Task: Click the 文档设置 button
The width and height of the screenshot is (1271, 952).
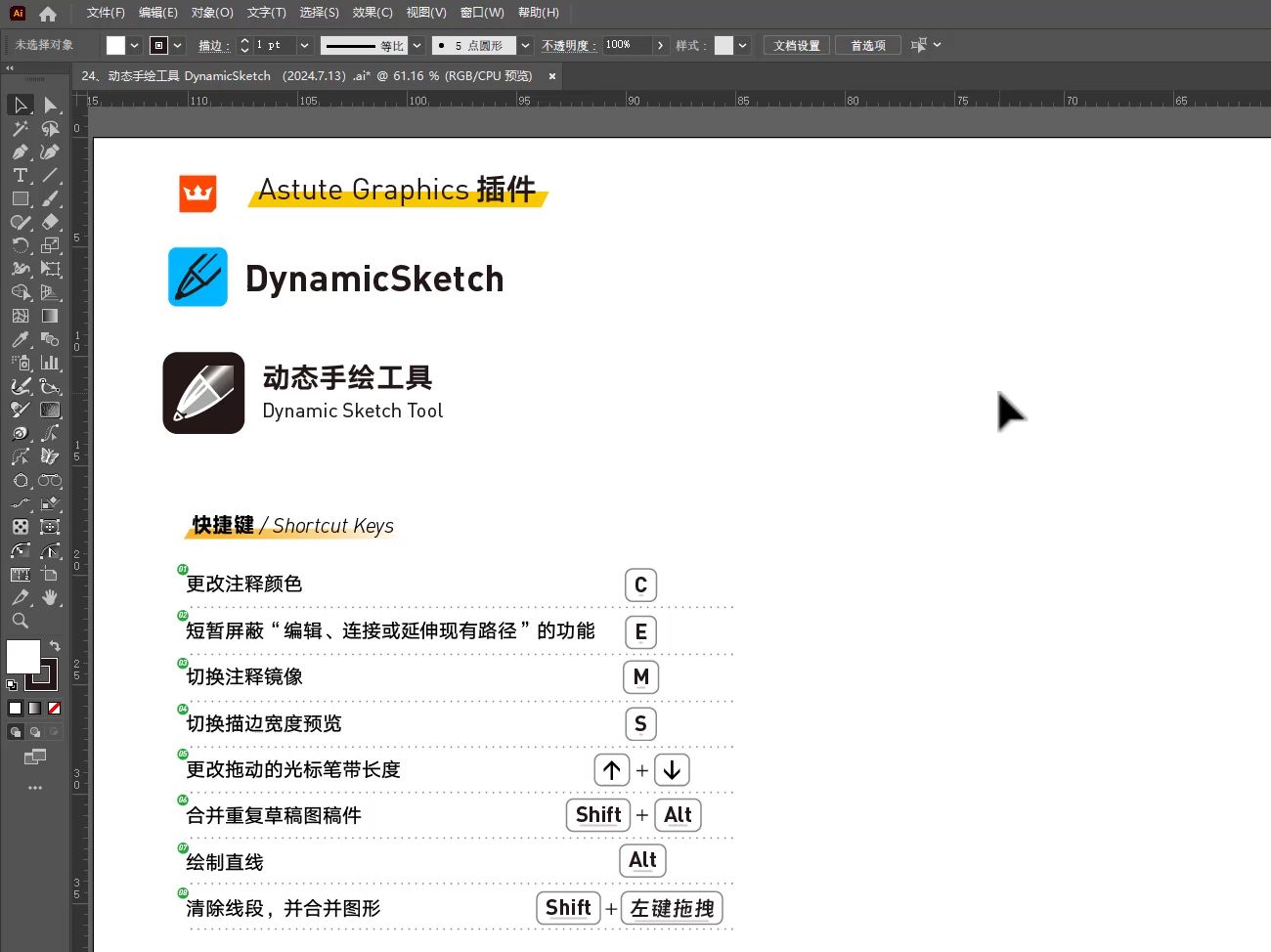Action: (x=795, y=45)
